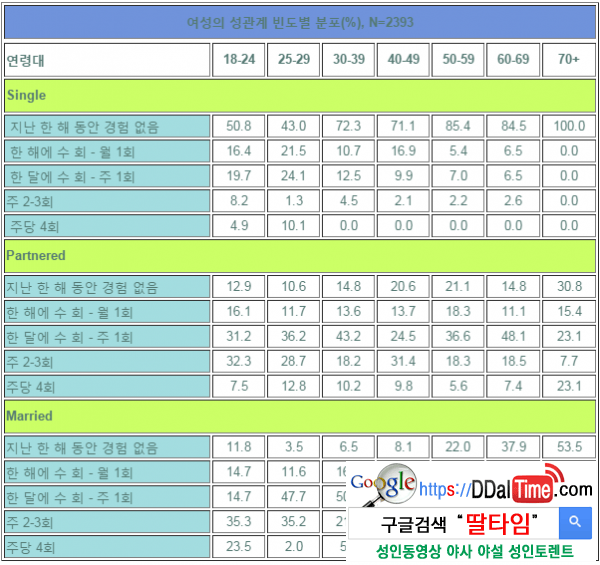Click '주 2-3회' row label under Partnered
The width and height of the screenshot is (600, 565).
tap(107, 361)
